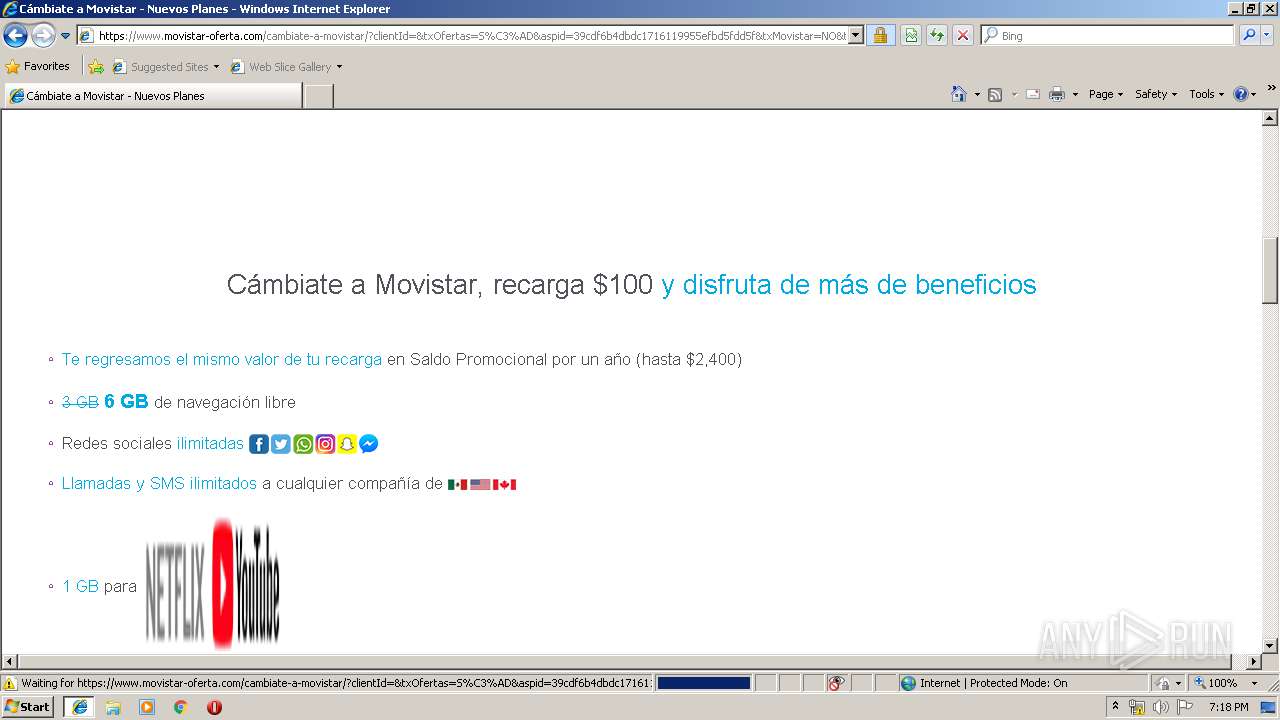Click the United States flag icon
The width and height of the screenshot is (1280, 720).
[x=481, y=484]
